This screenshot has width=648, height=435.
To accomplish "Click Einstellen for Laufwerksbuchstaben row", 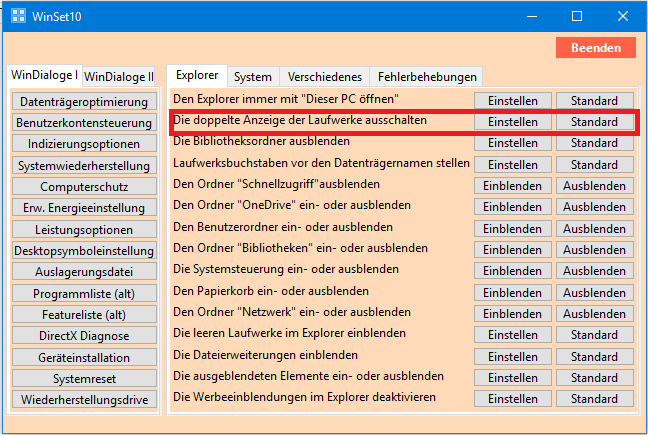I will (512, 165).
